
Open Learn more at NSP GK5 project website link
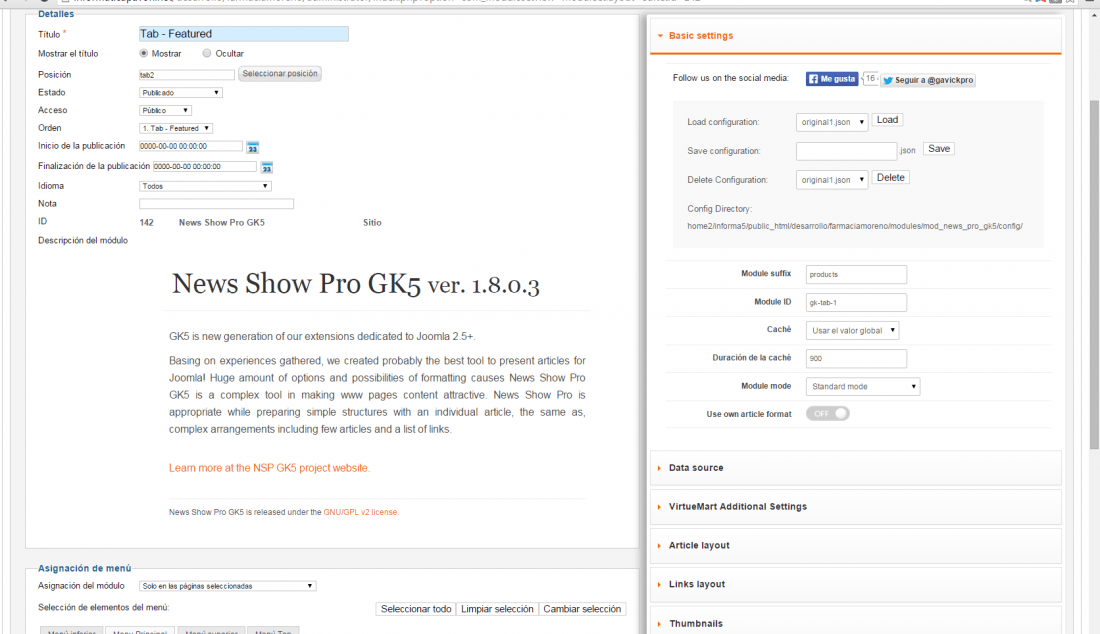pyautogui.click(x=269, y=468)
